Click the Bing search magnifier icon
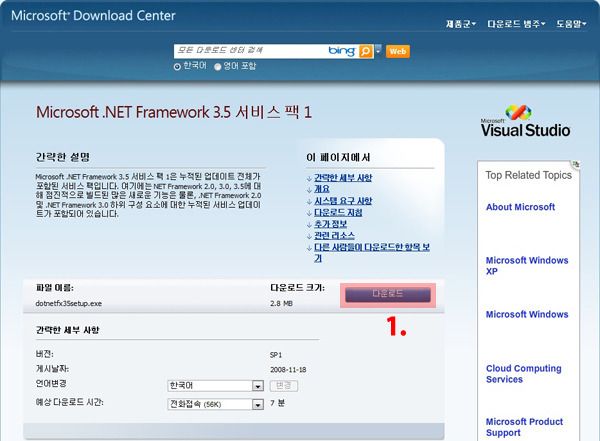The height and width of the screenshot is (441, 600). coord(365,51)
